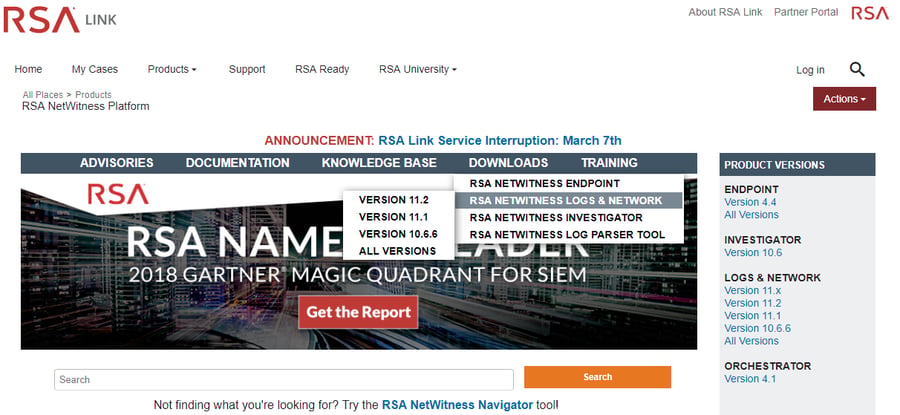Open the Partner Portal link
Screen dimensions: 900x415
click(806, 12)
